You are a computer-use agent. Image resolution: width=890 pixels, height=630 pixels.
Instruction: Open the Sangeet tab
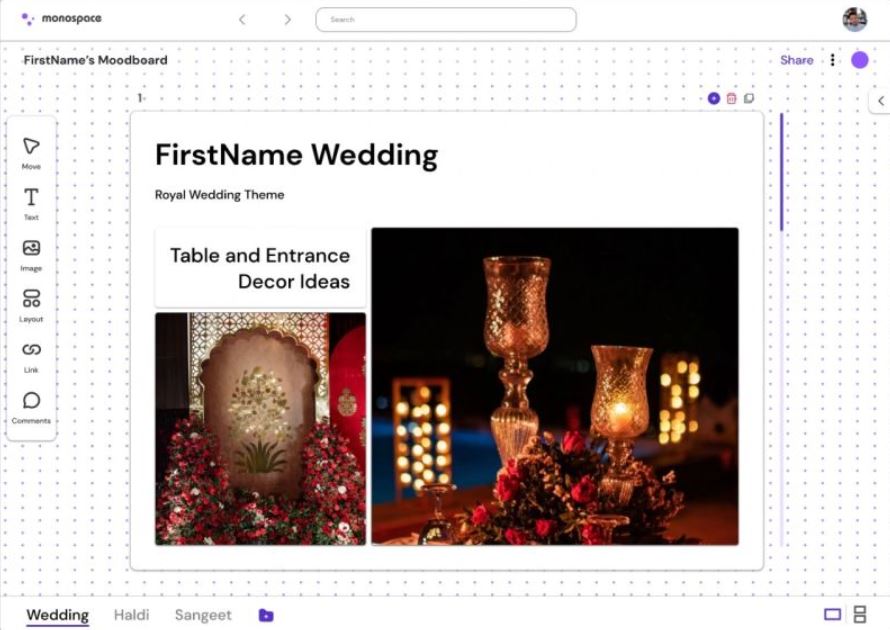click(203, 615)
